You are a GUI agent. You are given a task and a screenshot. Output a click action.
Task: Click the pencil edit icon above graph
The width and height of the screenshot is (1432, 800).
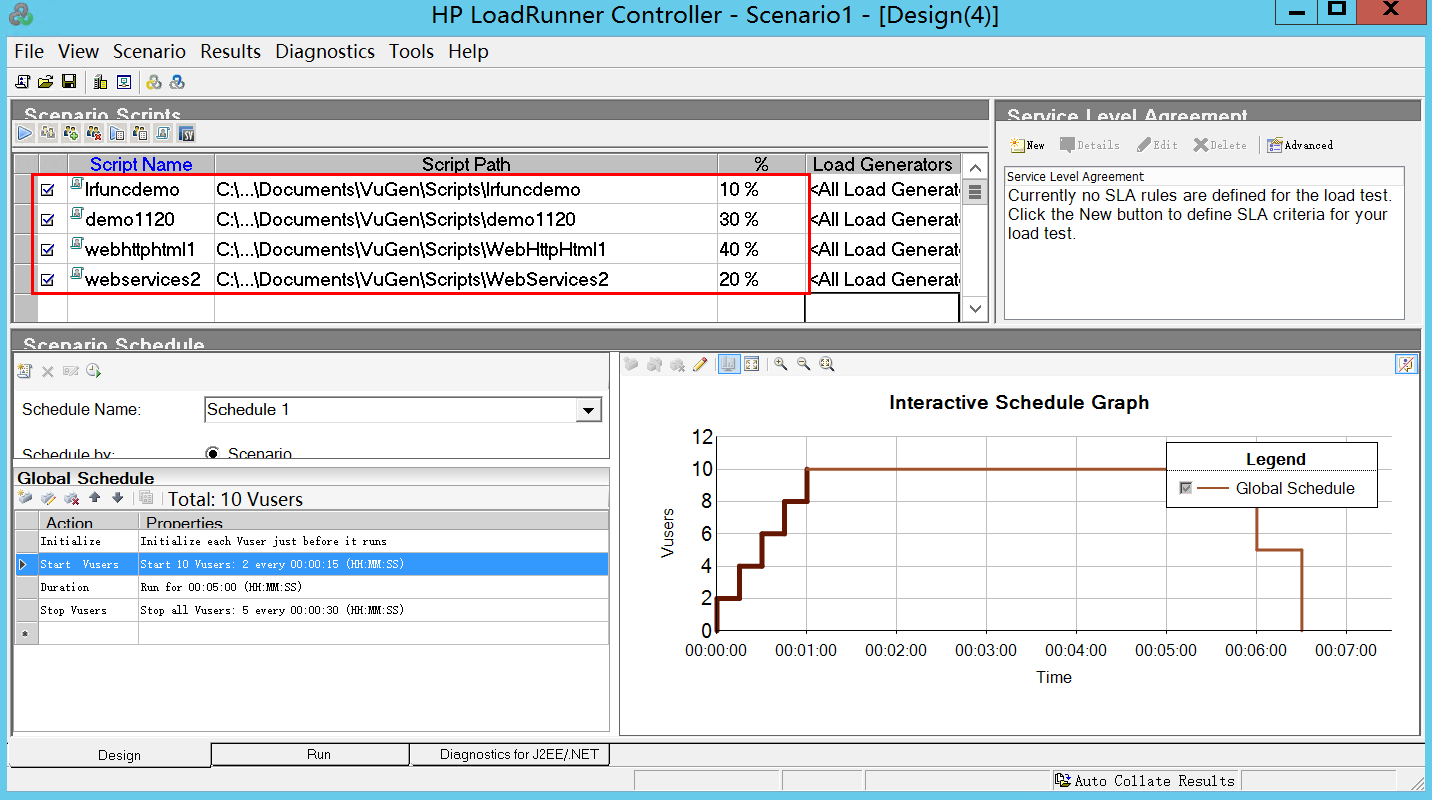click(x=700, y=365)
